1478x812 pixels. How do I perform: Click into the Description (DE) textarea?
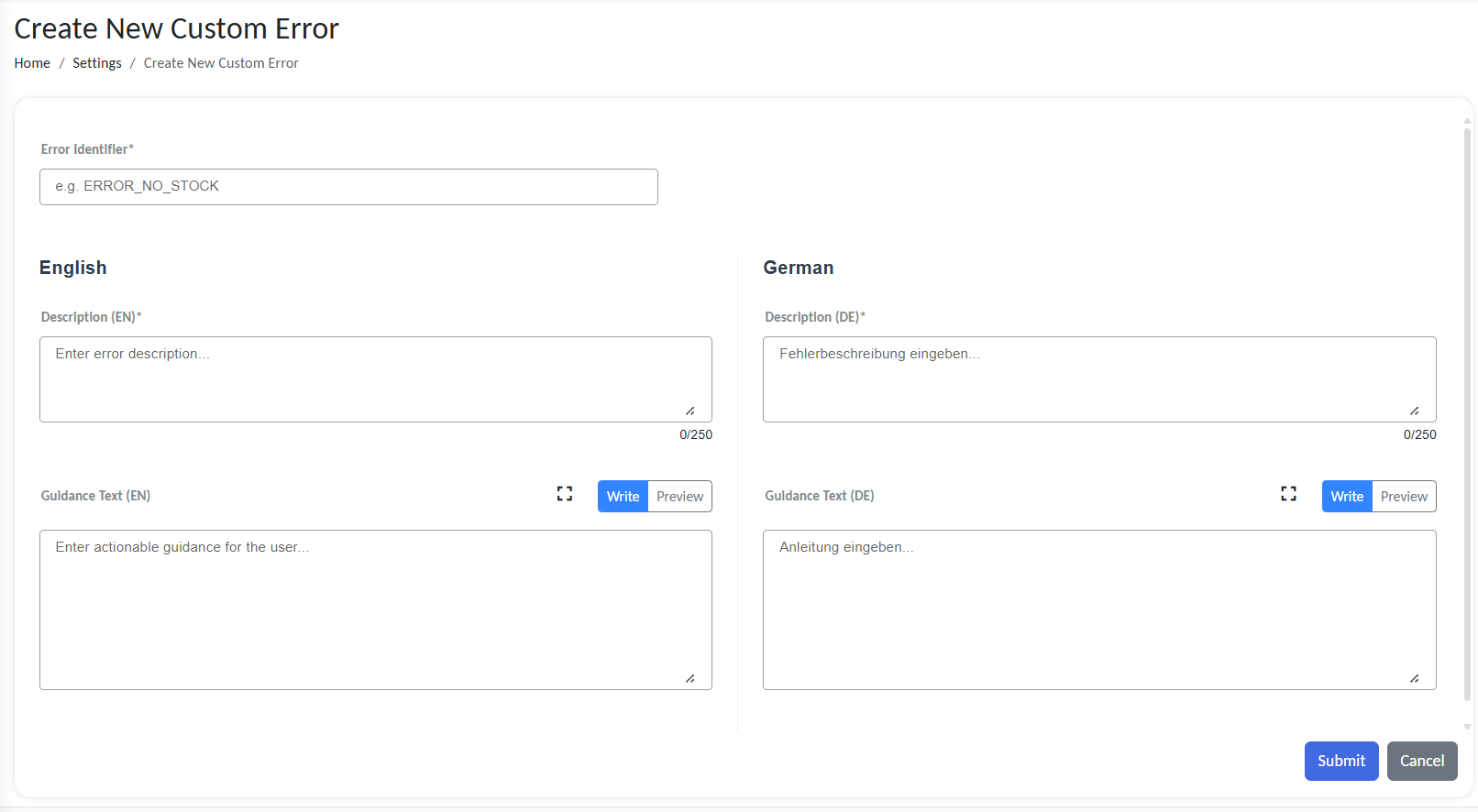click(1098, 379)
